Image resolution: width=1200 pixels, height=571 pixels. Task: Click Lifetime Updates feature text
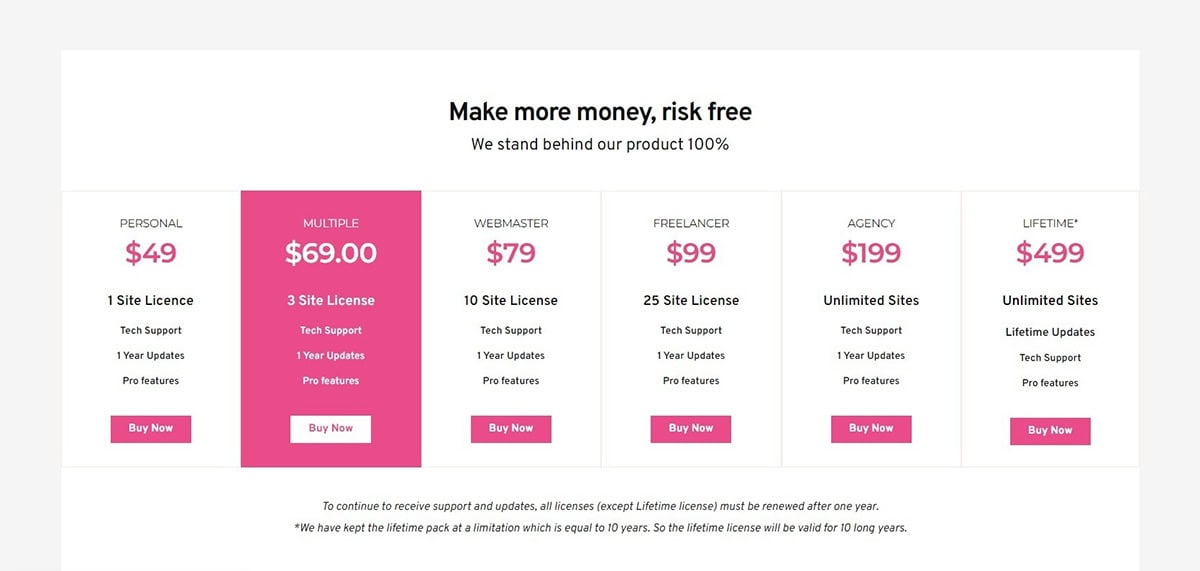click(1050, 332)
